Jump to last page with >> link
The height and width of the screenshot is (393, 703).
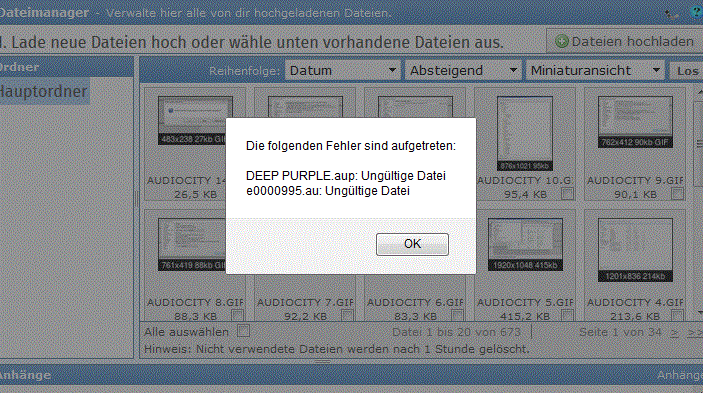point(695,333)
